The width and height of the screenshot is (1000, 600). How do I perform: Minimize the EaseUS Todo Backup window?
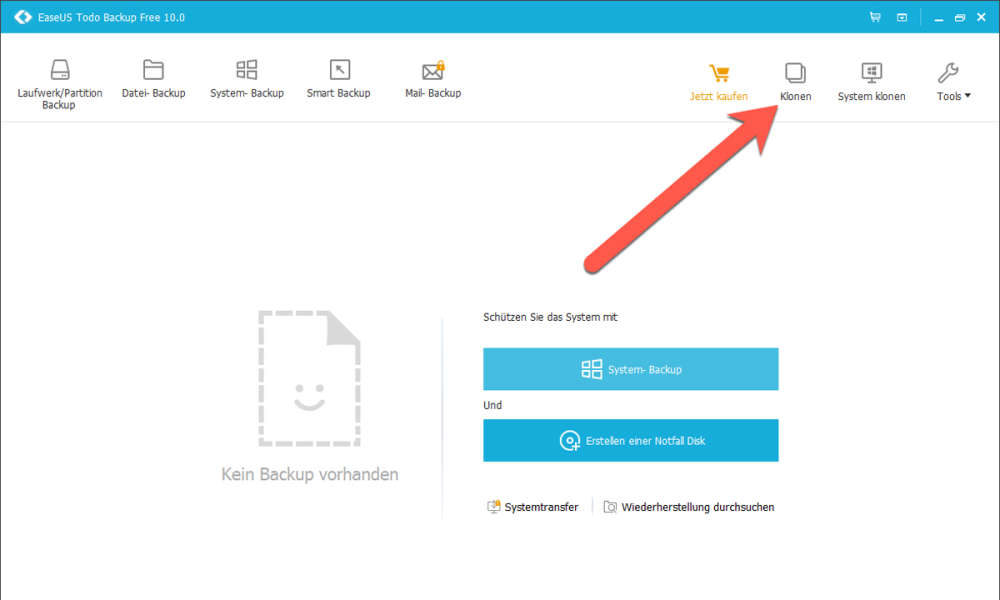pyautogui.click(x=939, y=18)
